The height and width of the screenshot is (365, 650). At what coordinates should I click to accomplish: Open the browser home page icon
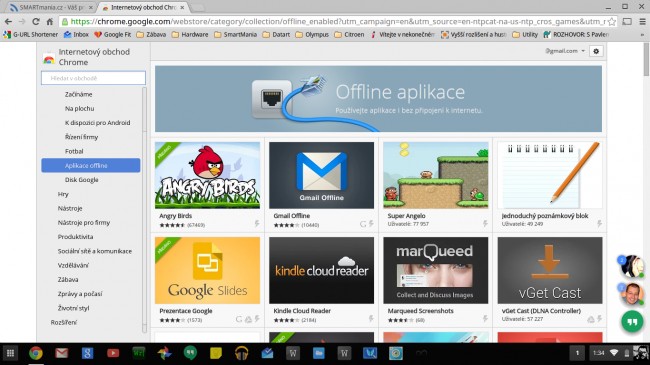pyautogui.click(x=49, y=22)
